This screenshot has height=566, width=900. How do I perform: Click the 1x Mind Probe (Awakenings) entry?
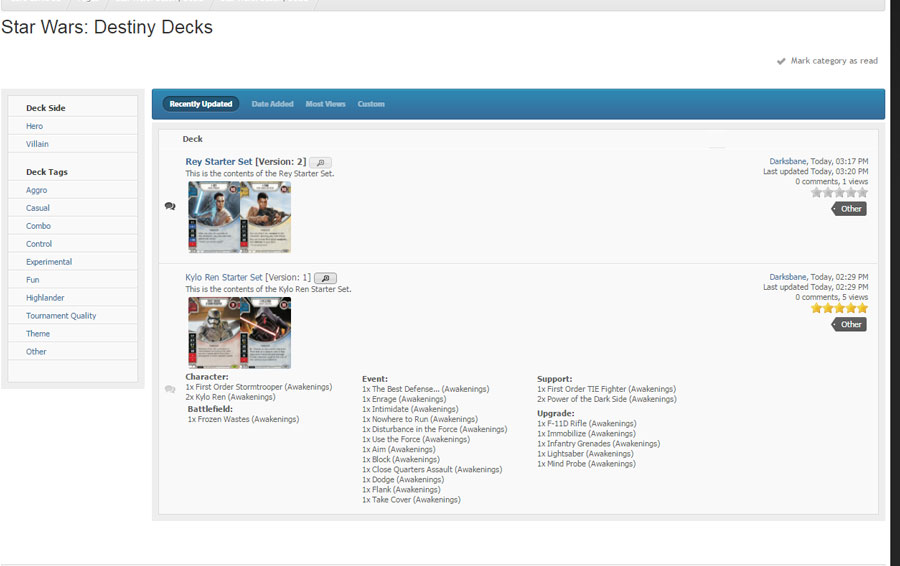pyautogui.click(x=587, y=464)
